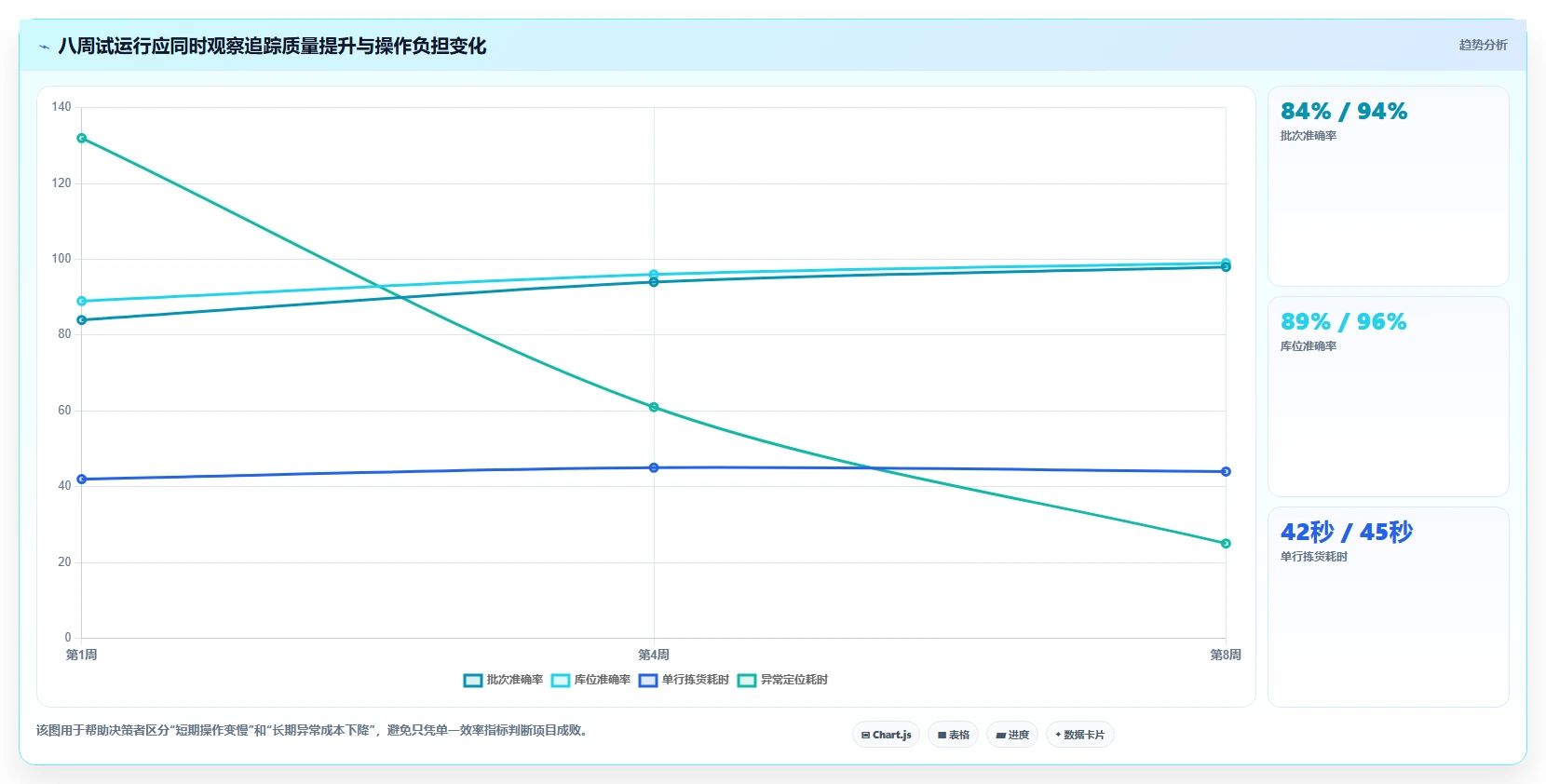Screen dimensions: 1546x784
Task: Click the lightning icon beside the header title
Action: pos(44,47)
